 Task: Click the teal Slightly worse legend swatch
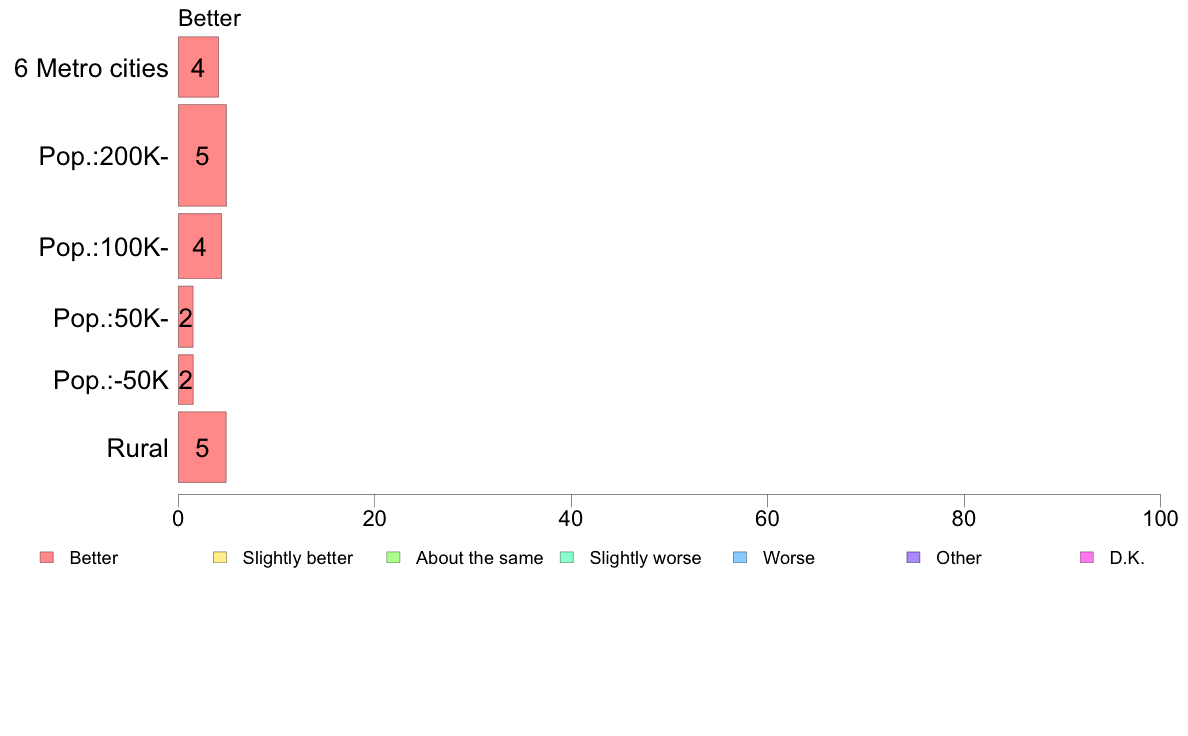pos(567,558)
